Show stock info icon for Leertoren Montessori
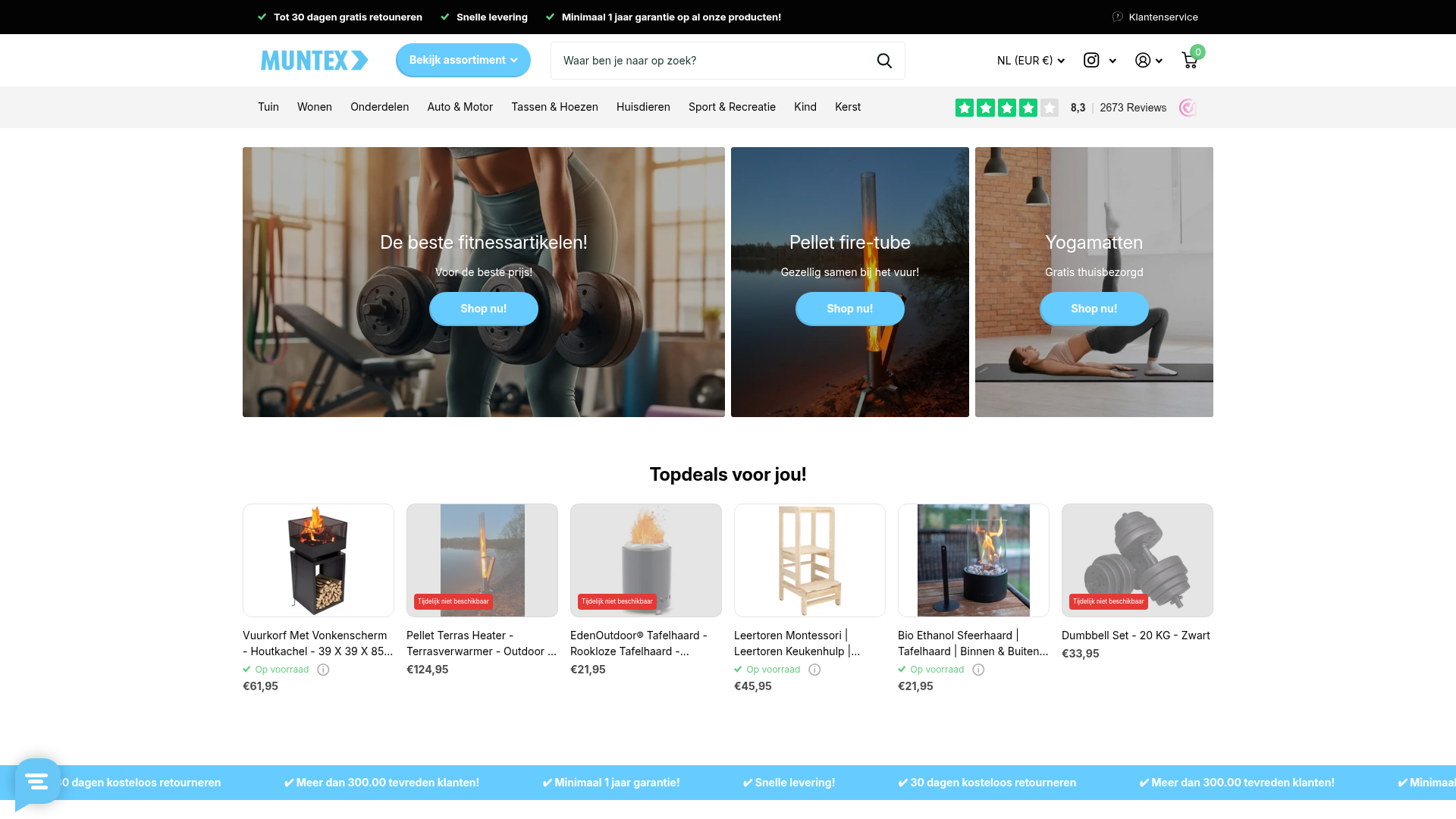The height and width of the screenshot is (819, 1456). 814,670
